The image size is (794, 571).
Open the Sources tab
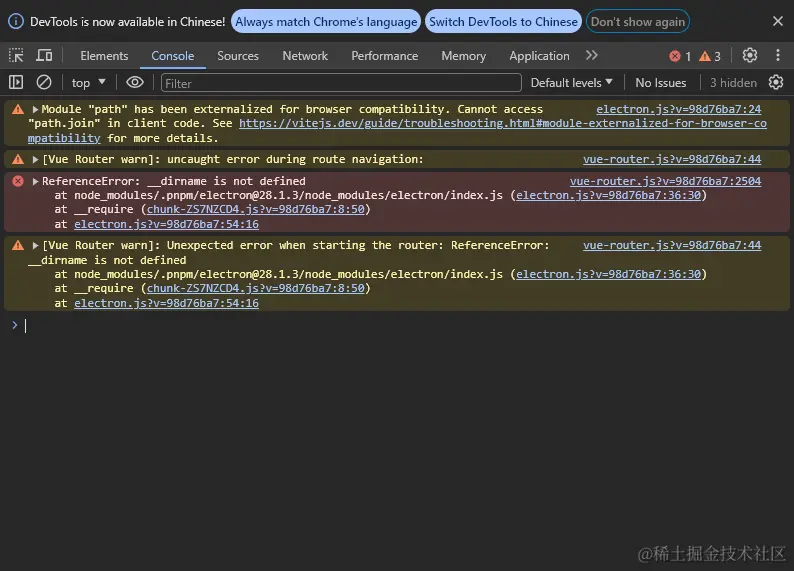coord(238,56)
